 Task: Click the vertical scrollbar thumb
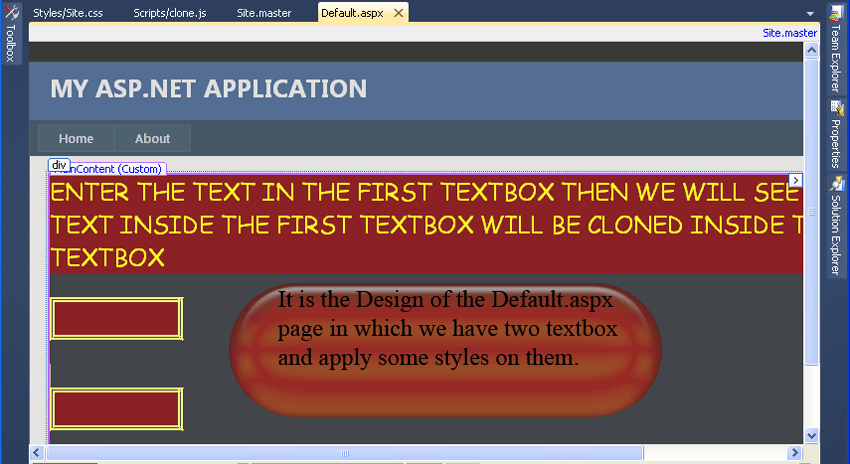point(812,212)
